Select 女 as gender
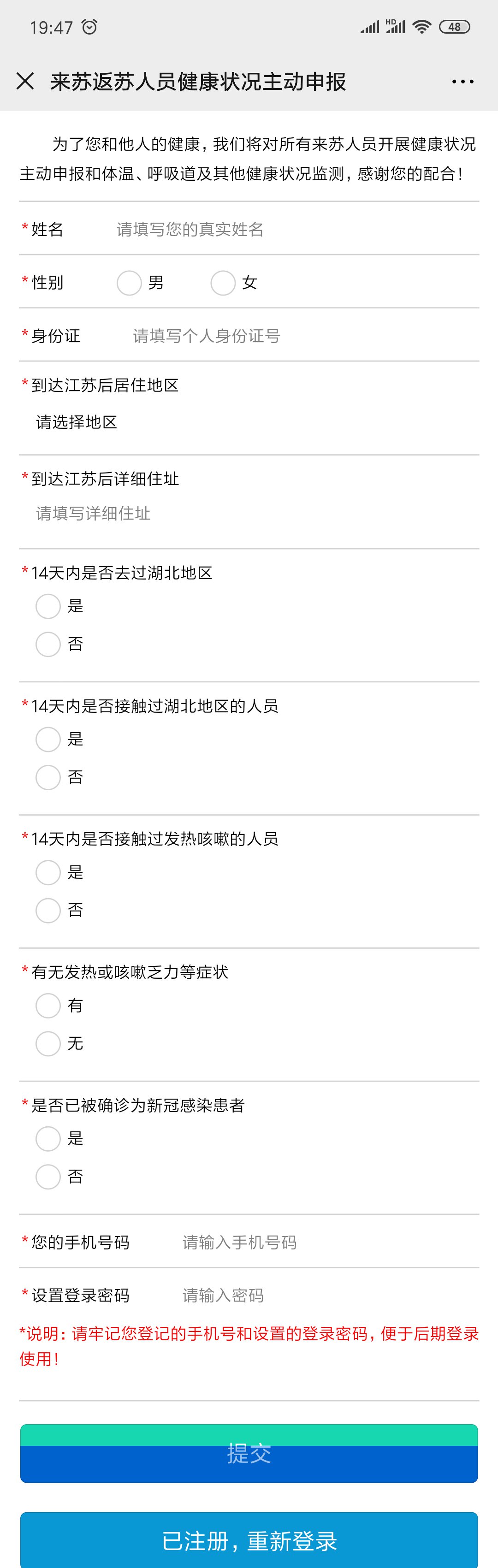 (x=223, y=283)
